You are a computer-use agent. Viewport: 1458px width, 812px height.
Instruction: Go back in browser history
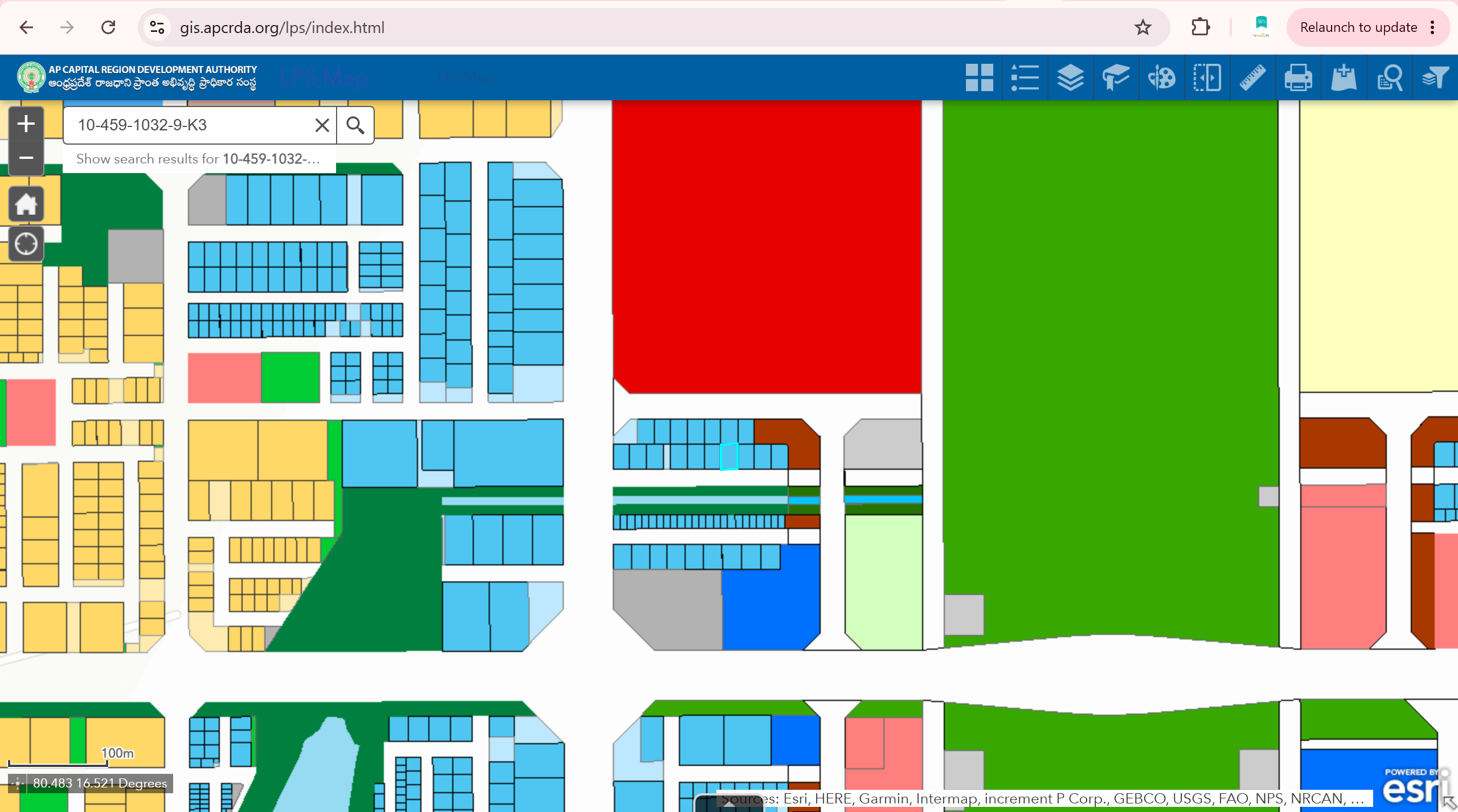click(x=26, y=27)
